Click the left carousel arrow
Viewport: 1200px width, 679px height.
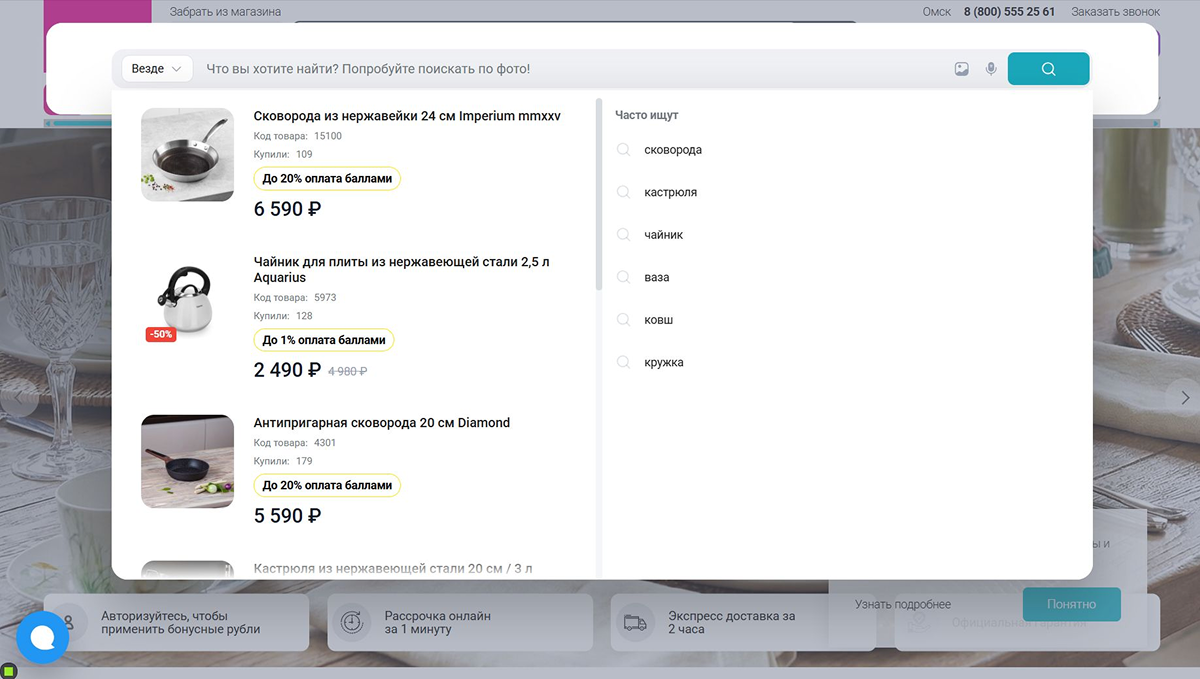(x=17, y=398)
